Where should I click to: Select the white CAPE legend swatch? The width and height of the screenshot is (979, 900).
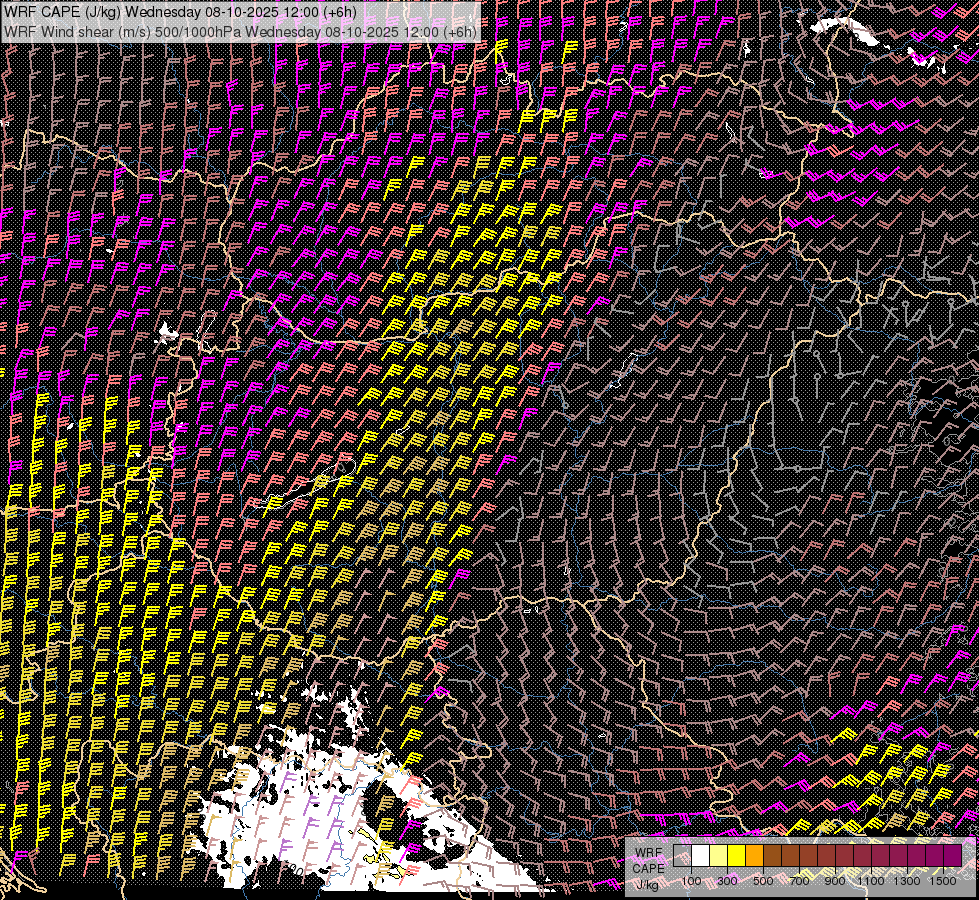click(701, 856)
